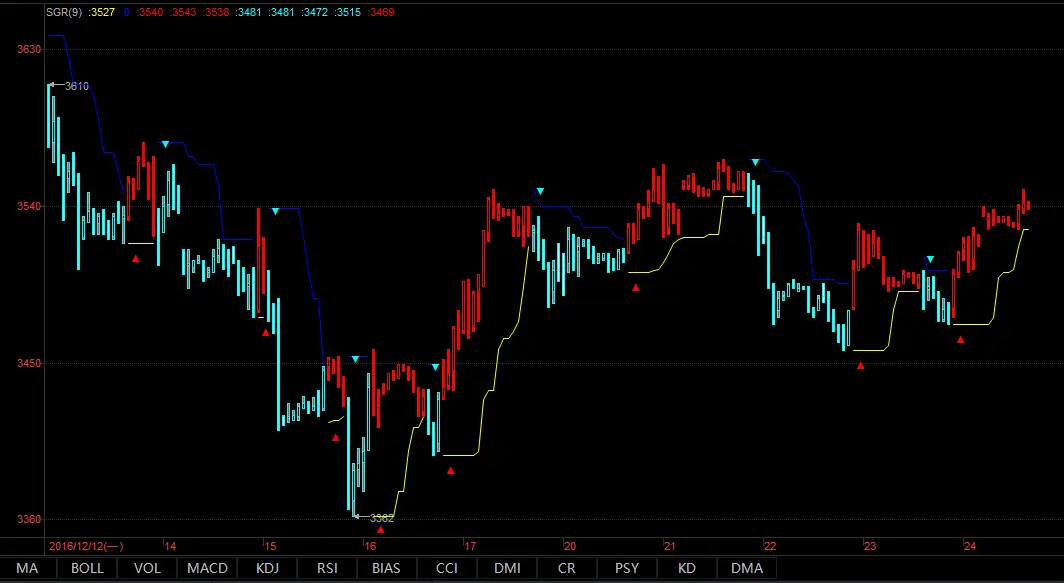The height and width of the screenshot is (583, 1064).
Task: Open the DMA indicator tab
Action: click(x=746, y=568)
